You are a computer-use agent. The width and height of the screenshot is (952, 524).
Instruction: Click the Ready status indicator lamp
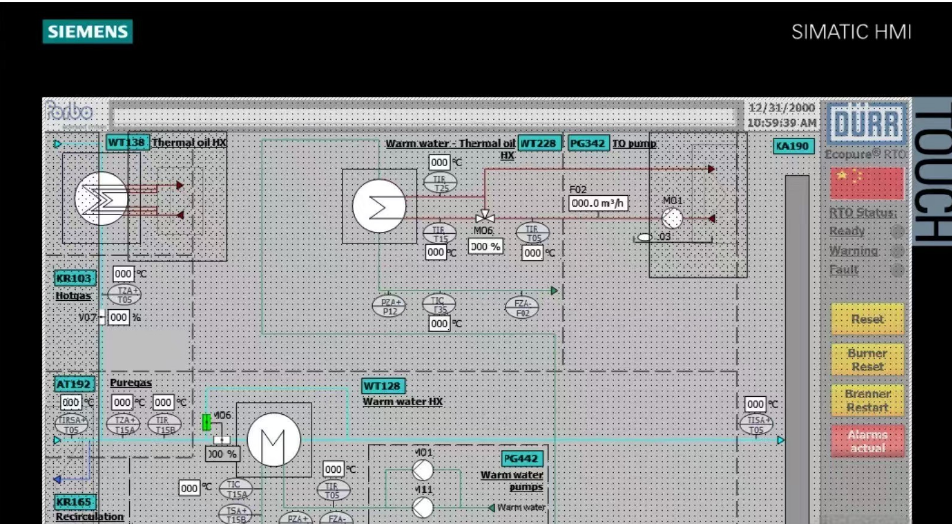[x=897, y=231]
